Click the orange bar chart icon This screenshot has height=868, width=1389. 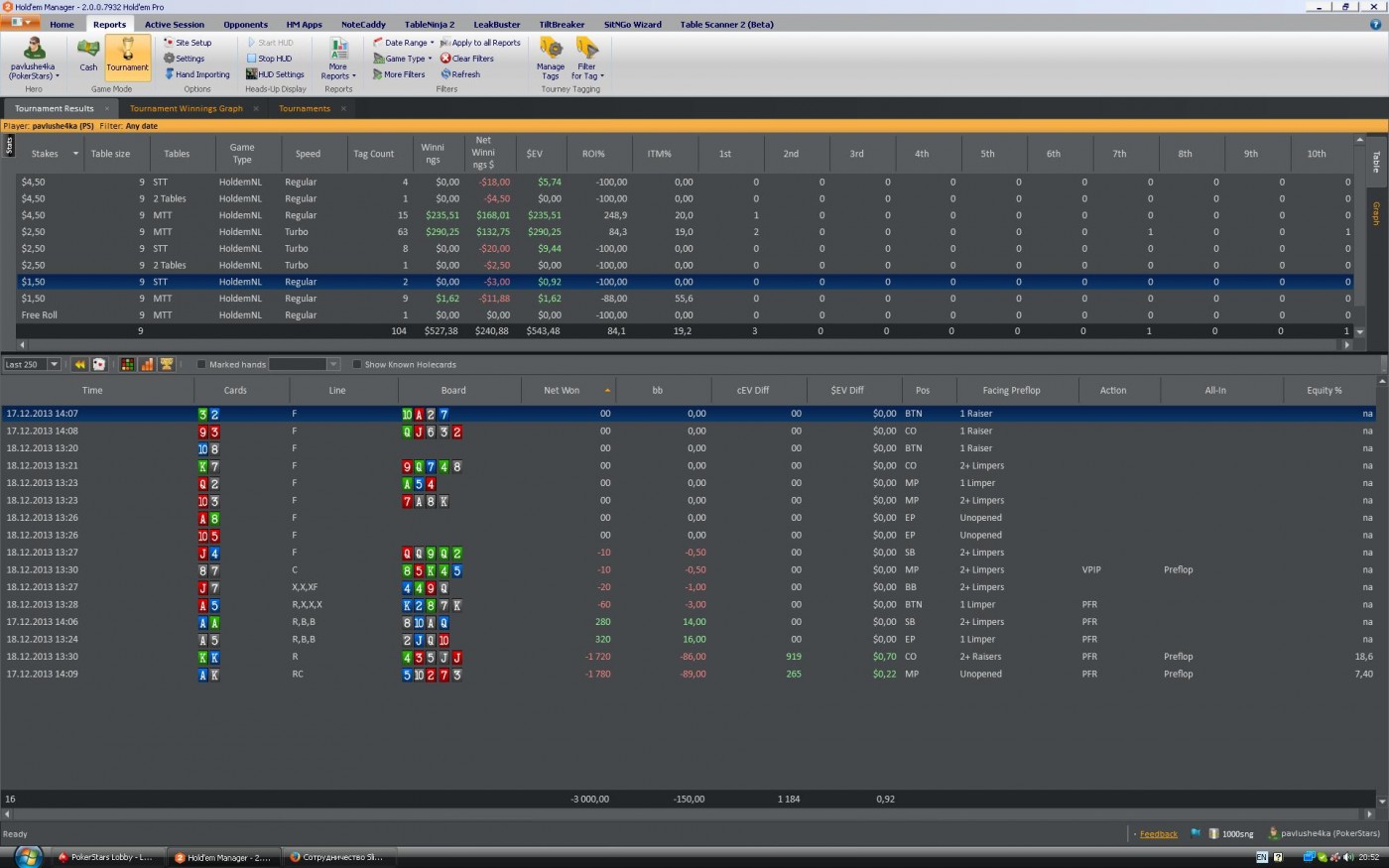pos(147,365)
